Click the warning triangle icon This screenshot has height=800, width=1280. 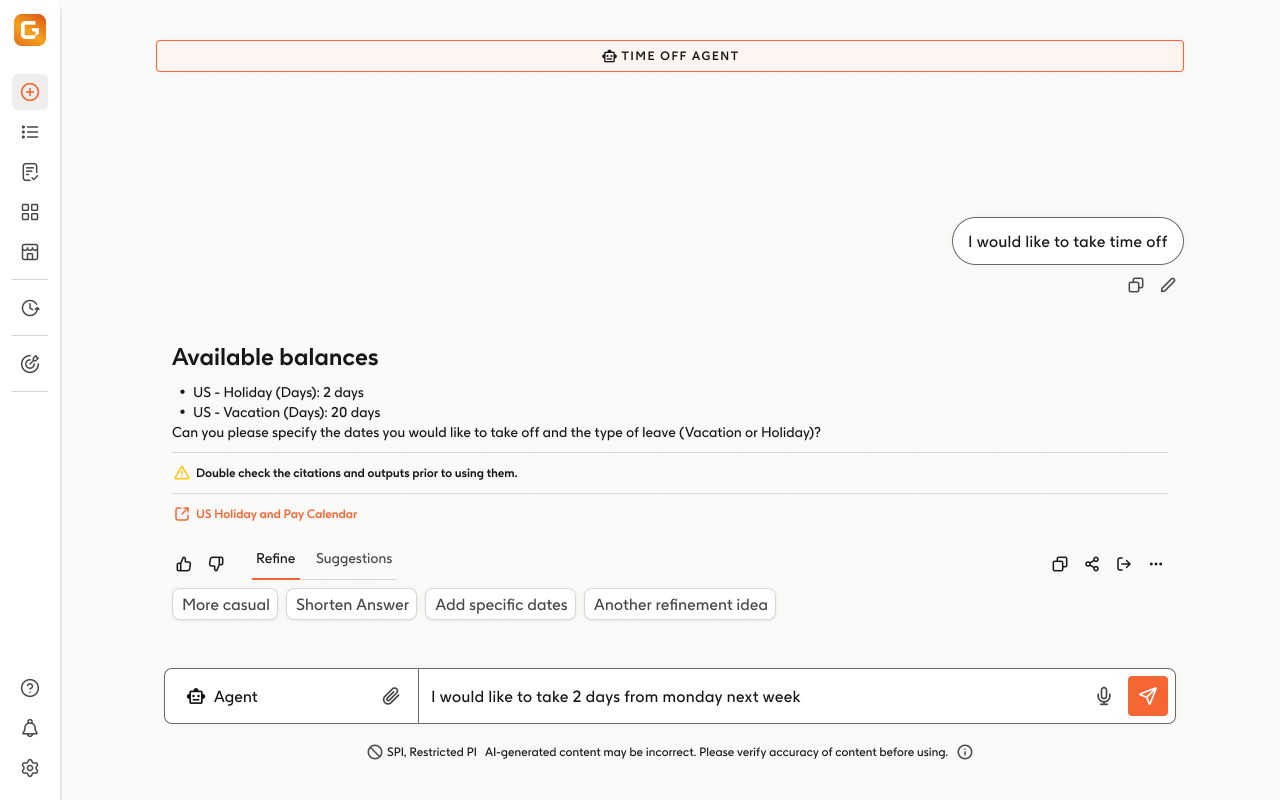click(182, 473)
